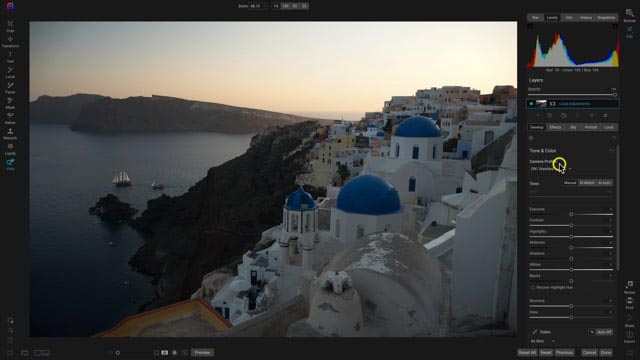Switch to the Local tab in edit panel
Viewport: 640px width, 360px height.
(x=609, y=127)
